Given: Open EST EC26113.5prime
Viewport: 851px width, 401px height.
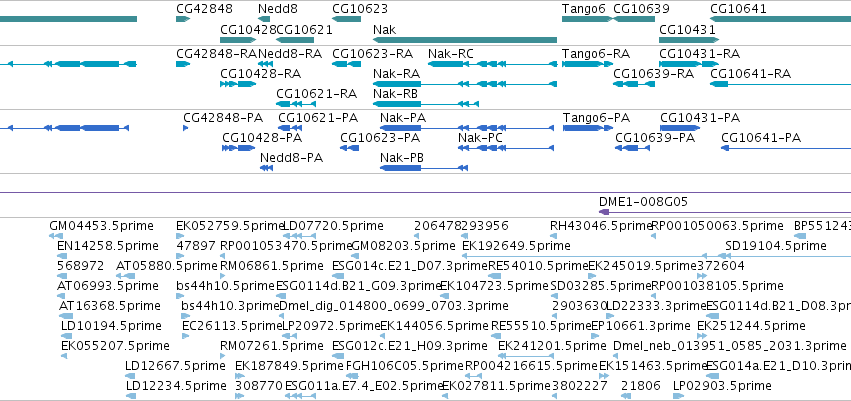Looking at the screenshot, I should pyautogui.click(x=186, y=336).
